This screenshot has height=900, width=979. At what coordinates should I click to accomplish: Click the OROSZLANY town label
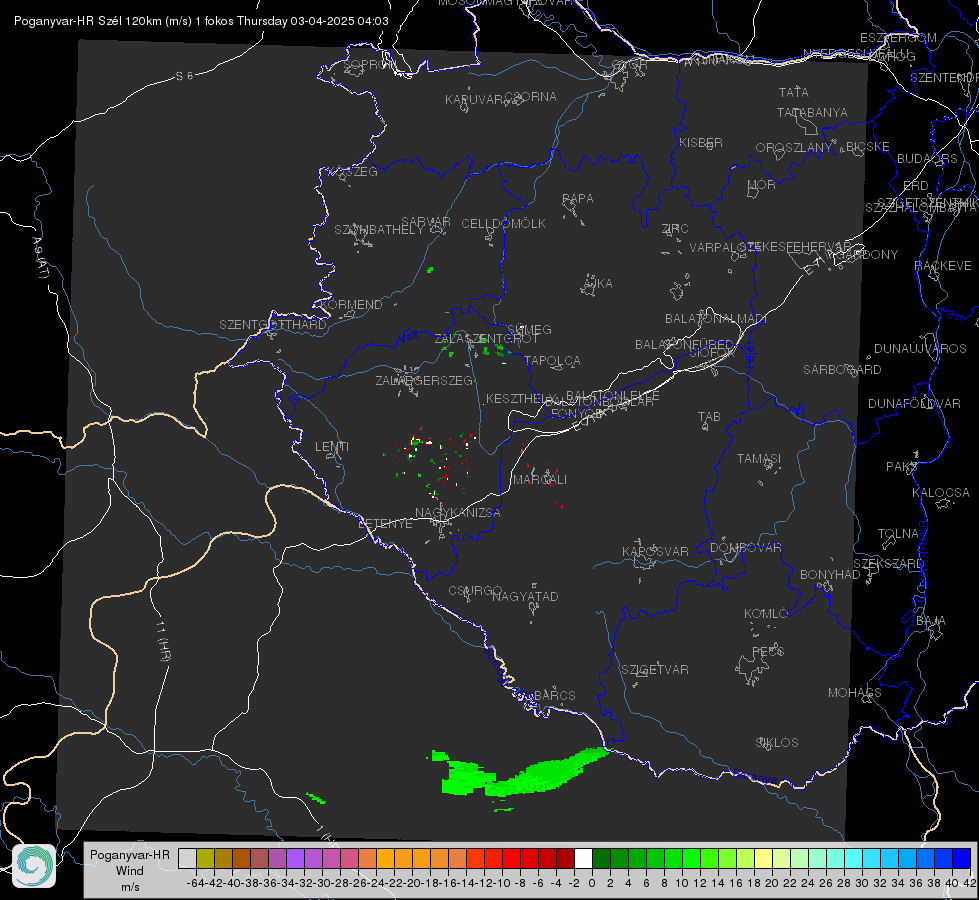(794, 147)
